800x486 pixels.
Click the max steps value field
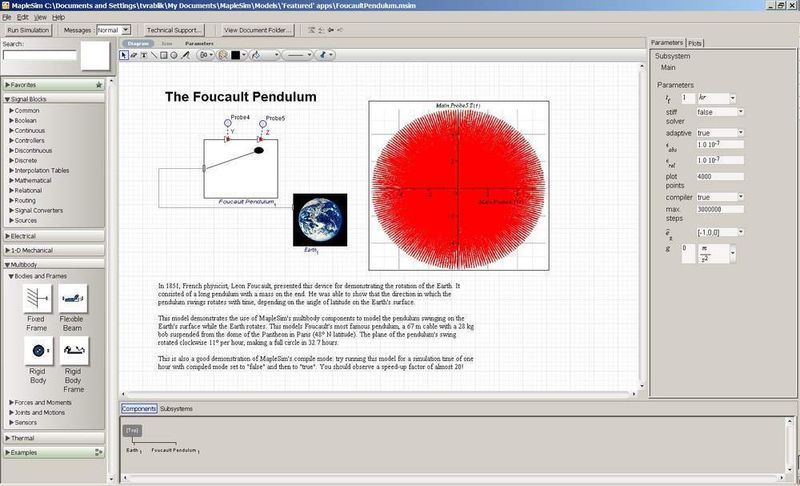coord(720,210)
